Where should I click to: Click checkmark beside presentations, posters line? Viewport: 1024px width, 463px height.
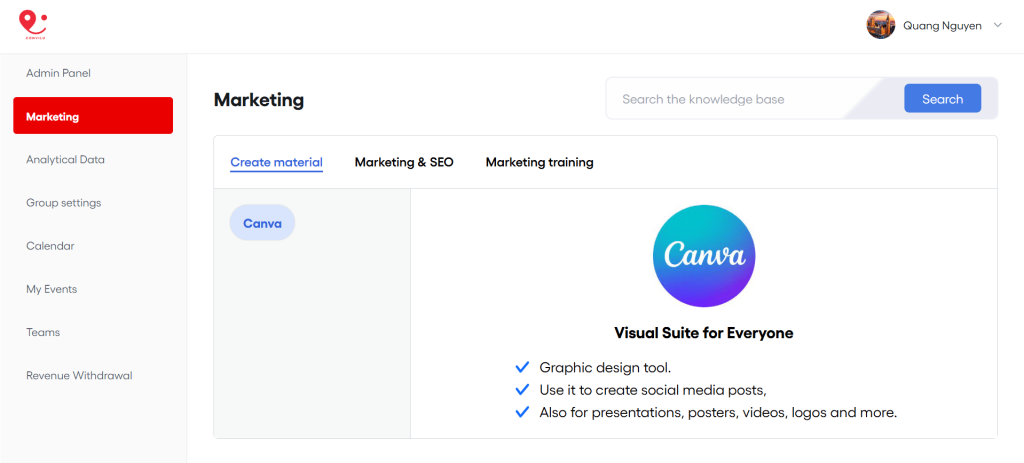point(521,411)
